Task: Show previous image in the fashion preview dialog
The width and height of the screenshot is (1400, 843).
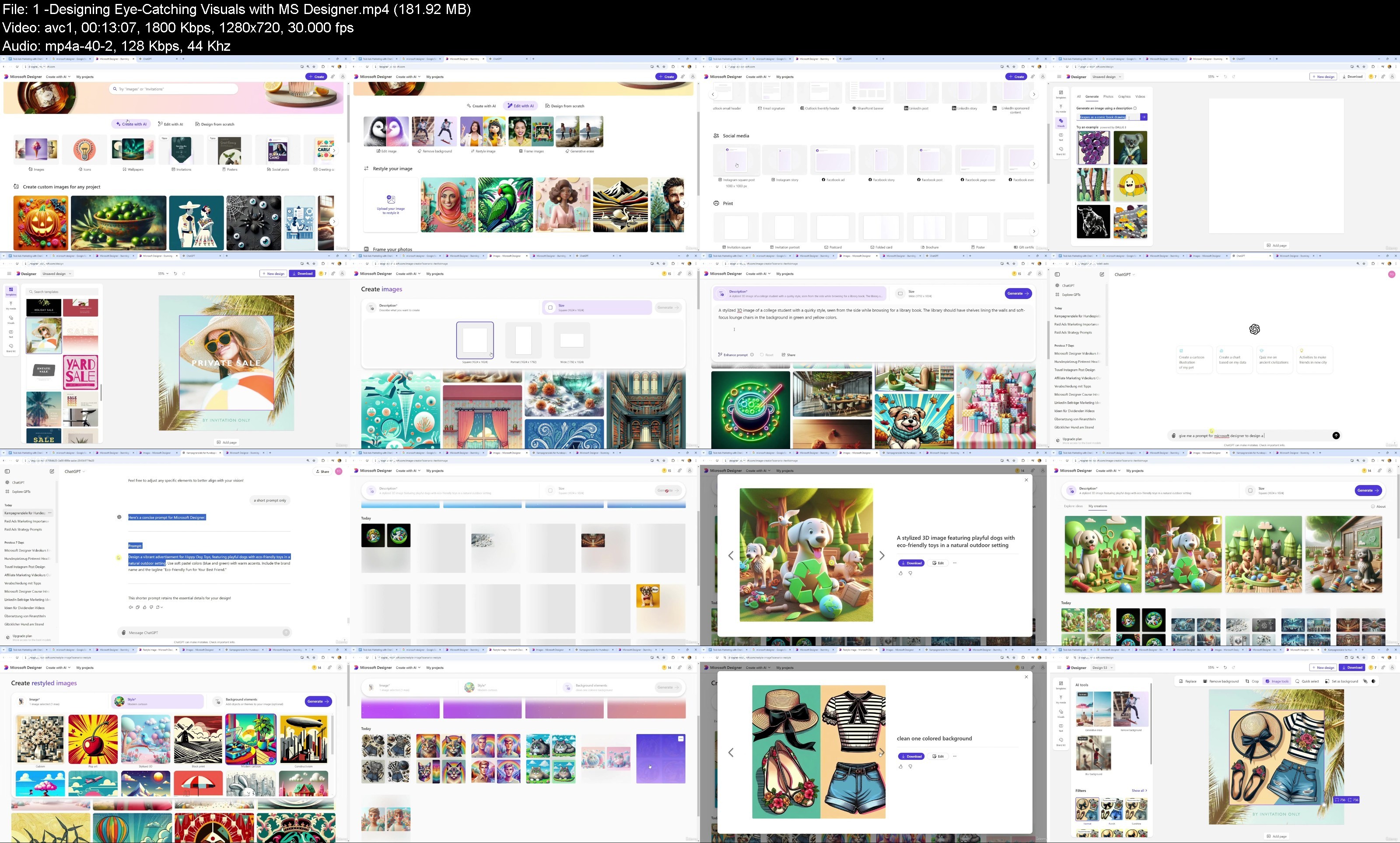Action: (x=731, y=752)
